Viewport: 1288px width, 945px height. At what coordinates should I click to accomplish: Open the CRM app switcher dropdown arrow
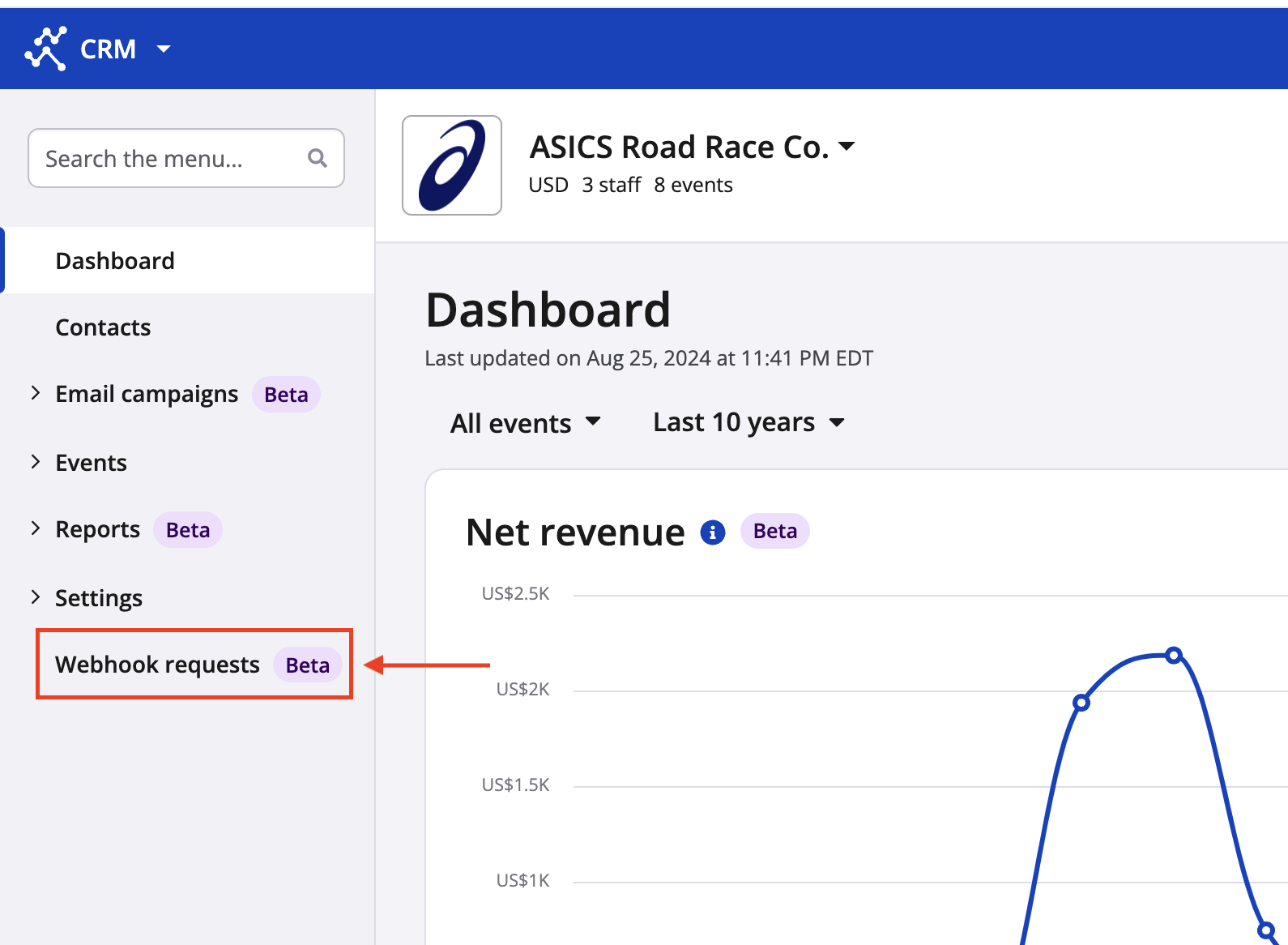[x=164, y=49]
